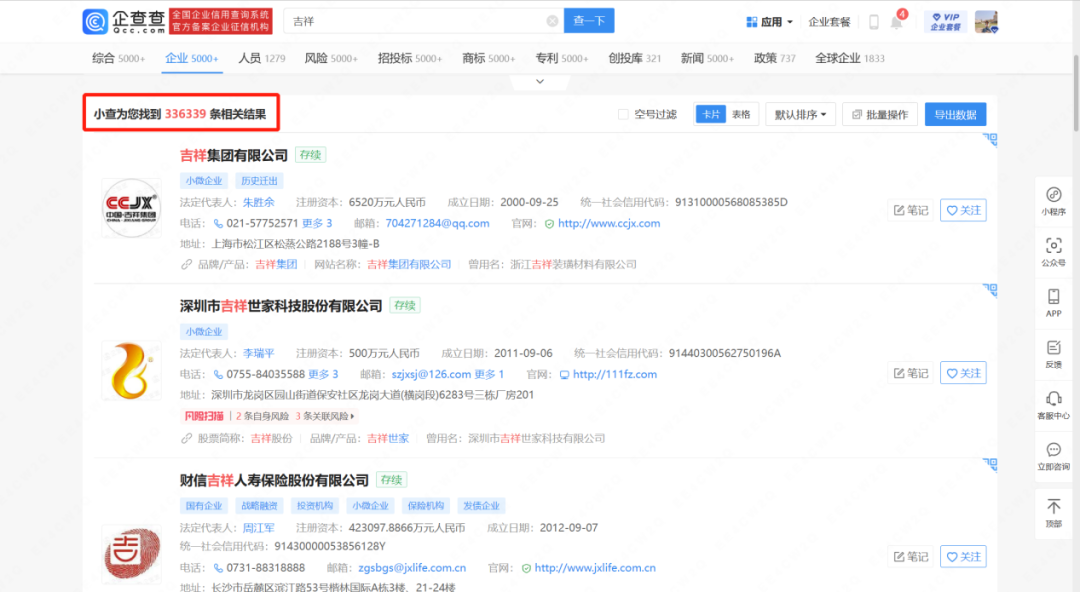Select 创投库 tab
The height and width of the screenshot is (592, 1080).
tap(634, 59)
